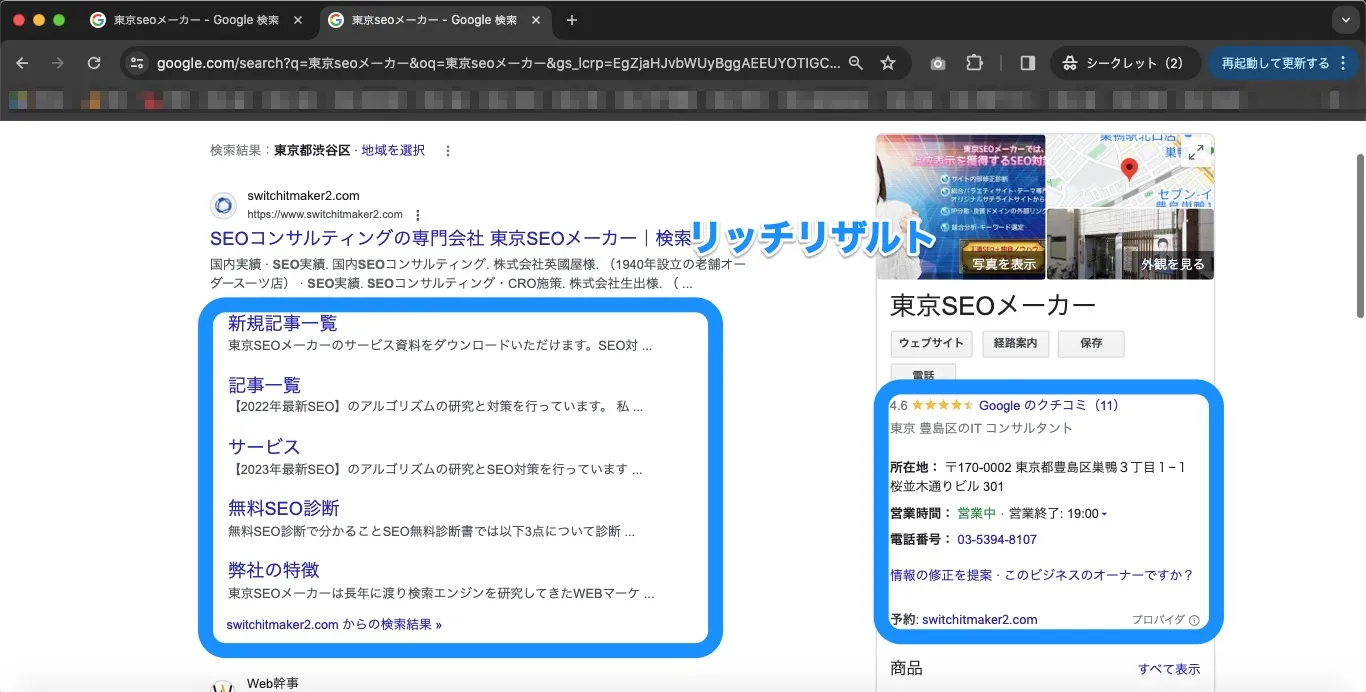1366x692 pixels.
Task: Click the 営業中 open status text
Action: (x=977, y=514)
